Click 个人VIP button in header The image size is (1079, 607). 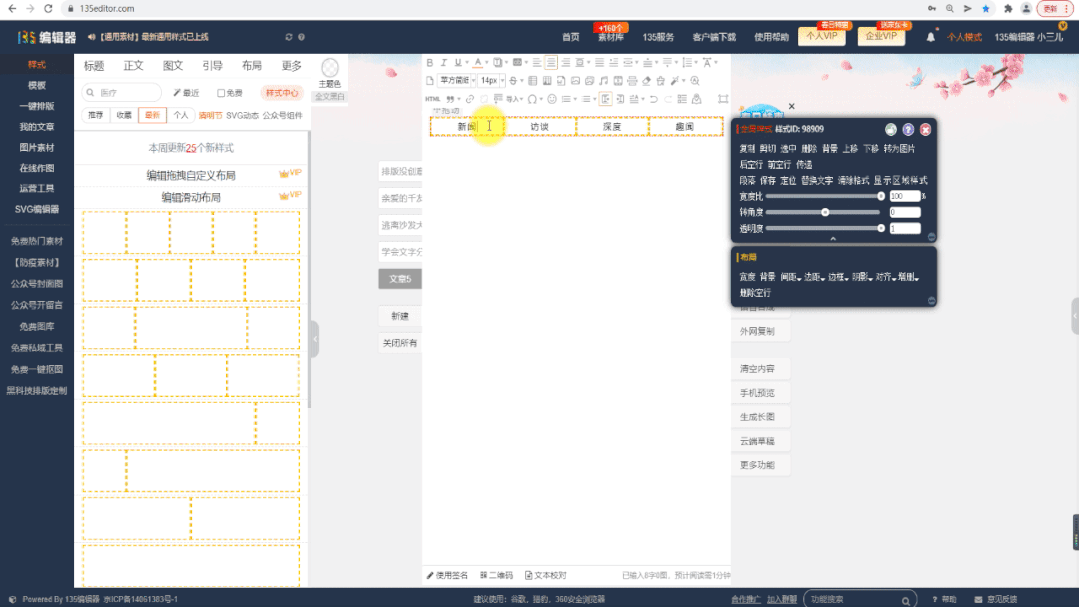click(x=822, y=36)
